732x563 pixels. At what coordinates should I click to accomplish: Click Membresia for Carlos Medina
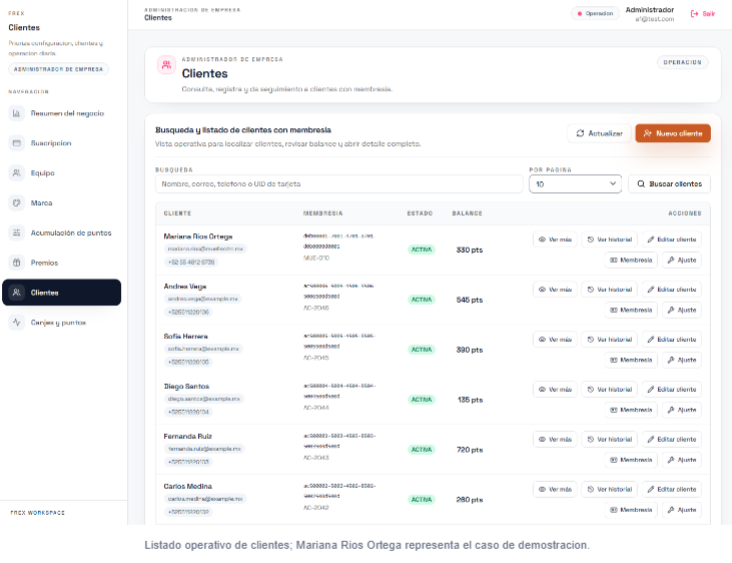(631, 510)
